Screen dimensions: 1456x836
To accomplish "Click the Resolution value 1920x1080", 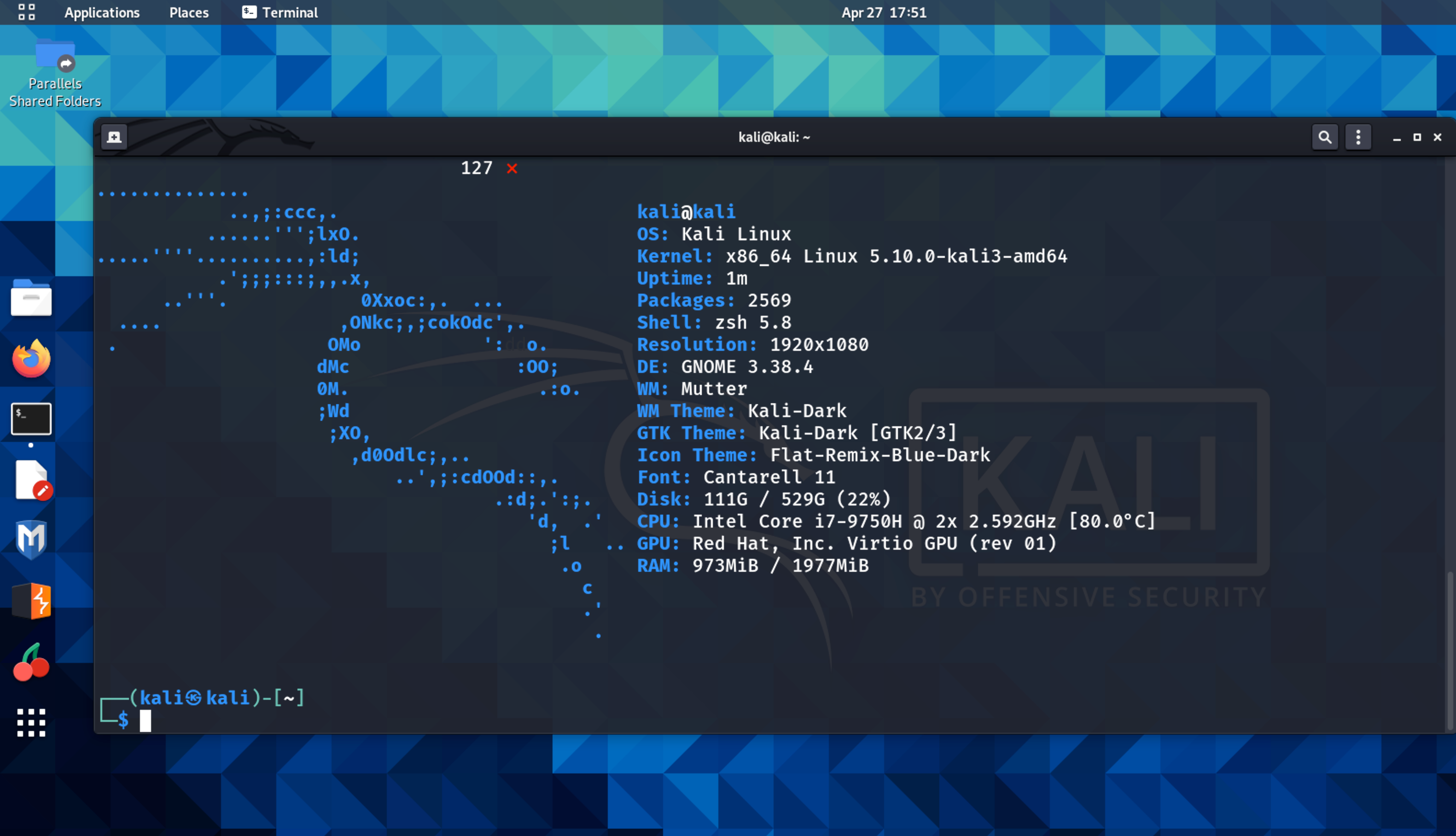I will 819,344.
